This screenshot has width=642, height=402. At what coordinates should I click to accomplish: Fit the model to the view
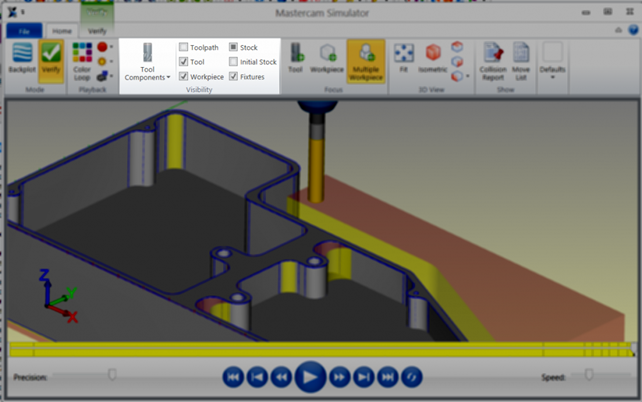(x=404, y=58)
